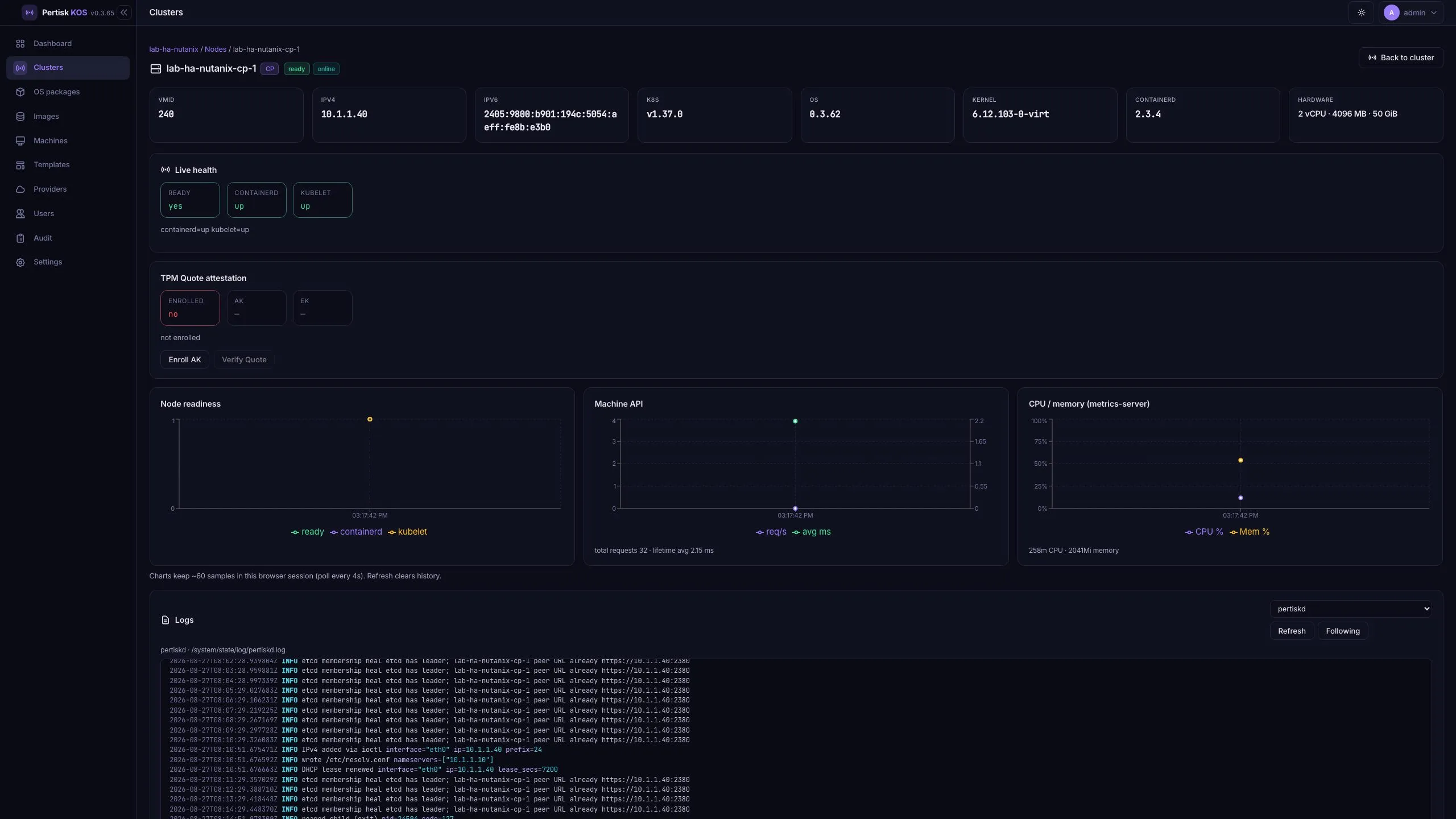Click the Users people icon in sidebar
The width and height of the screenshot is (1456, 819).
(20, 213)
